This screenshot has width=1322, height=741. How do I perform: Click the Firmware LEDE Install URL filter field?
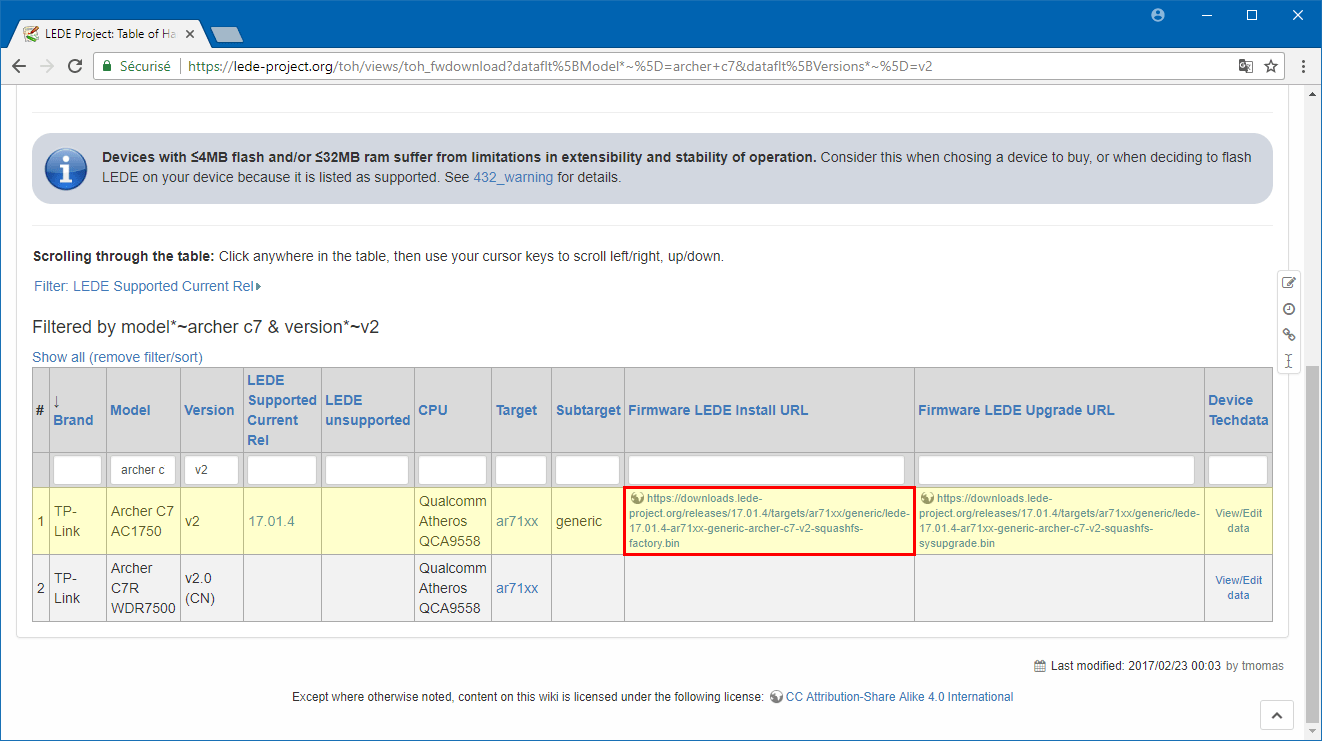tap(767, 470)
